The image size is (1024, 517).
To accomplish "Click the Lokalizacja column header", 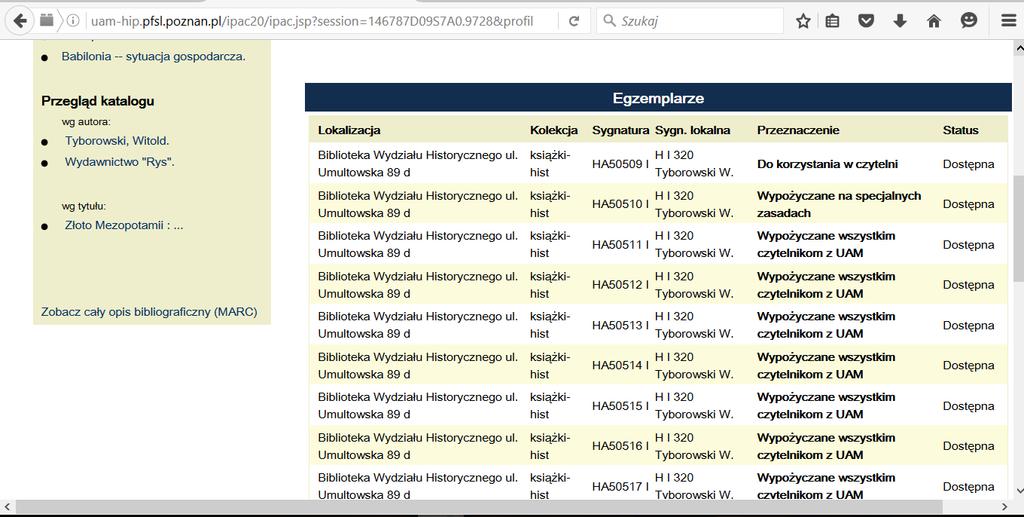I will click(x=349, y=131).
